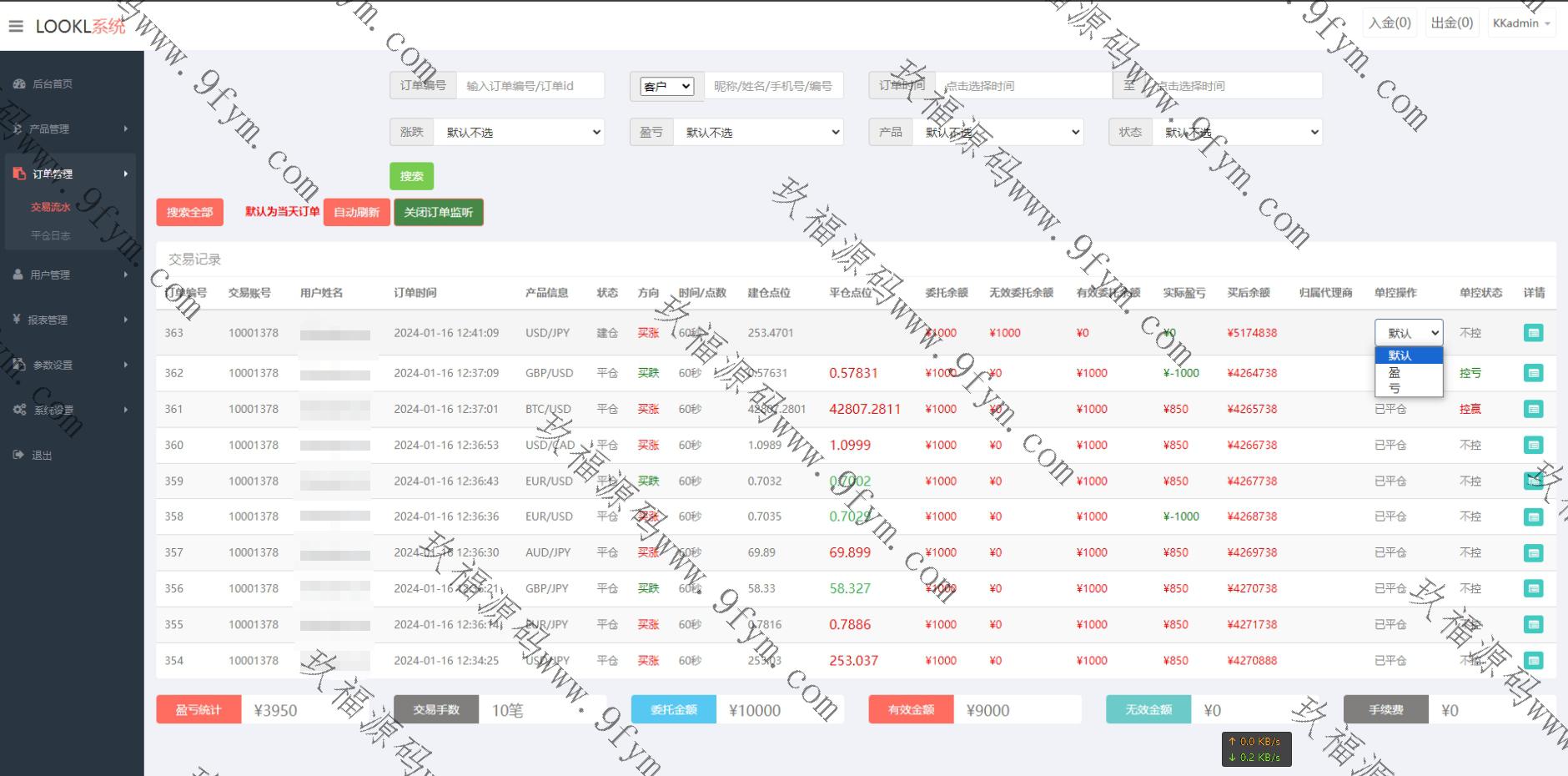
Task: Open 平仓日志 submenu item in sidebar
Action: pos(51,235)
